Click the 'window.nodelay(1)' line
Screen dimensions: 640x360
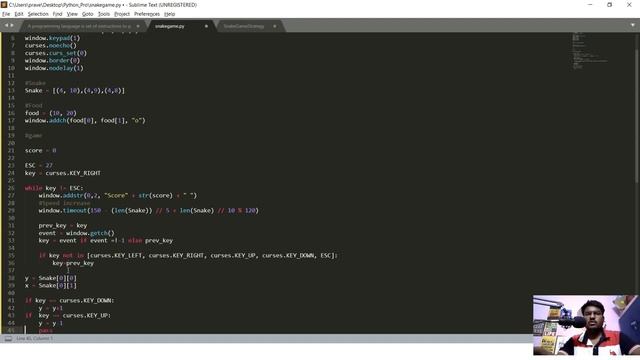pyautogui.click(x=54, y=68)
